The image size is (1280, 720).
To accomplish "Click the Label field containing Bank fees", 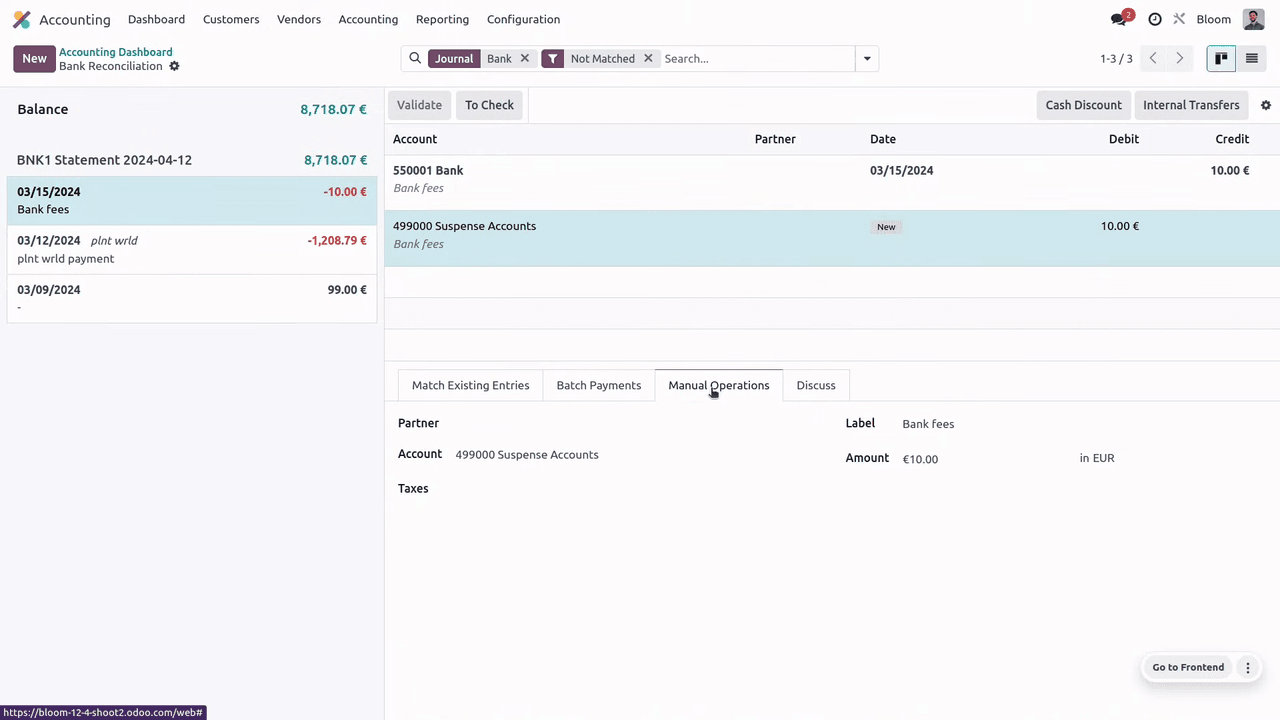I will click(980, 424).
